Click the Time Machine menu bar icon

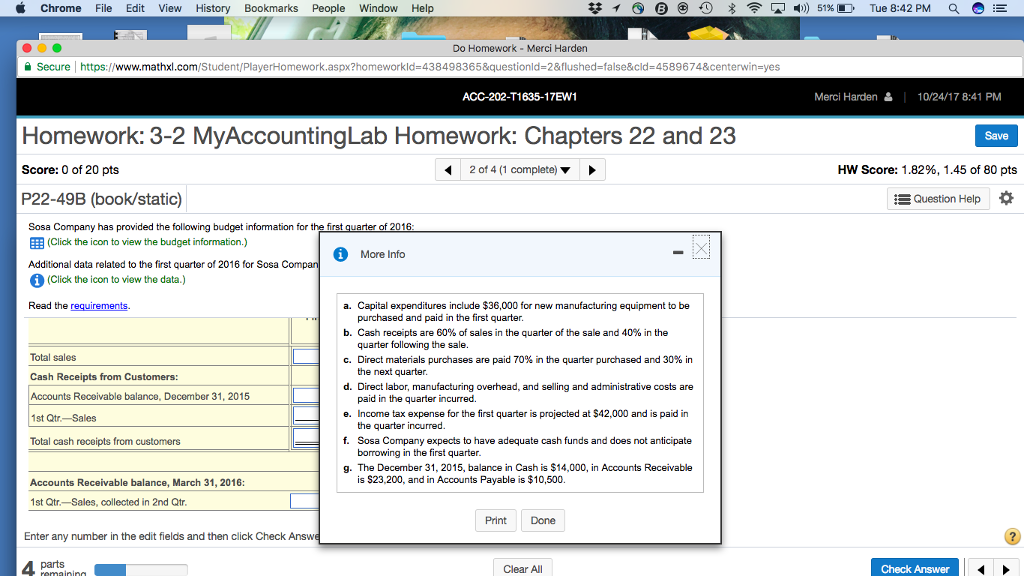[706, 8]
